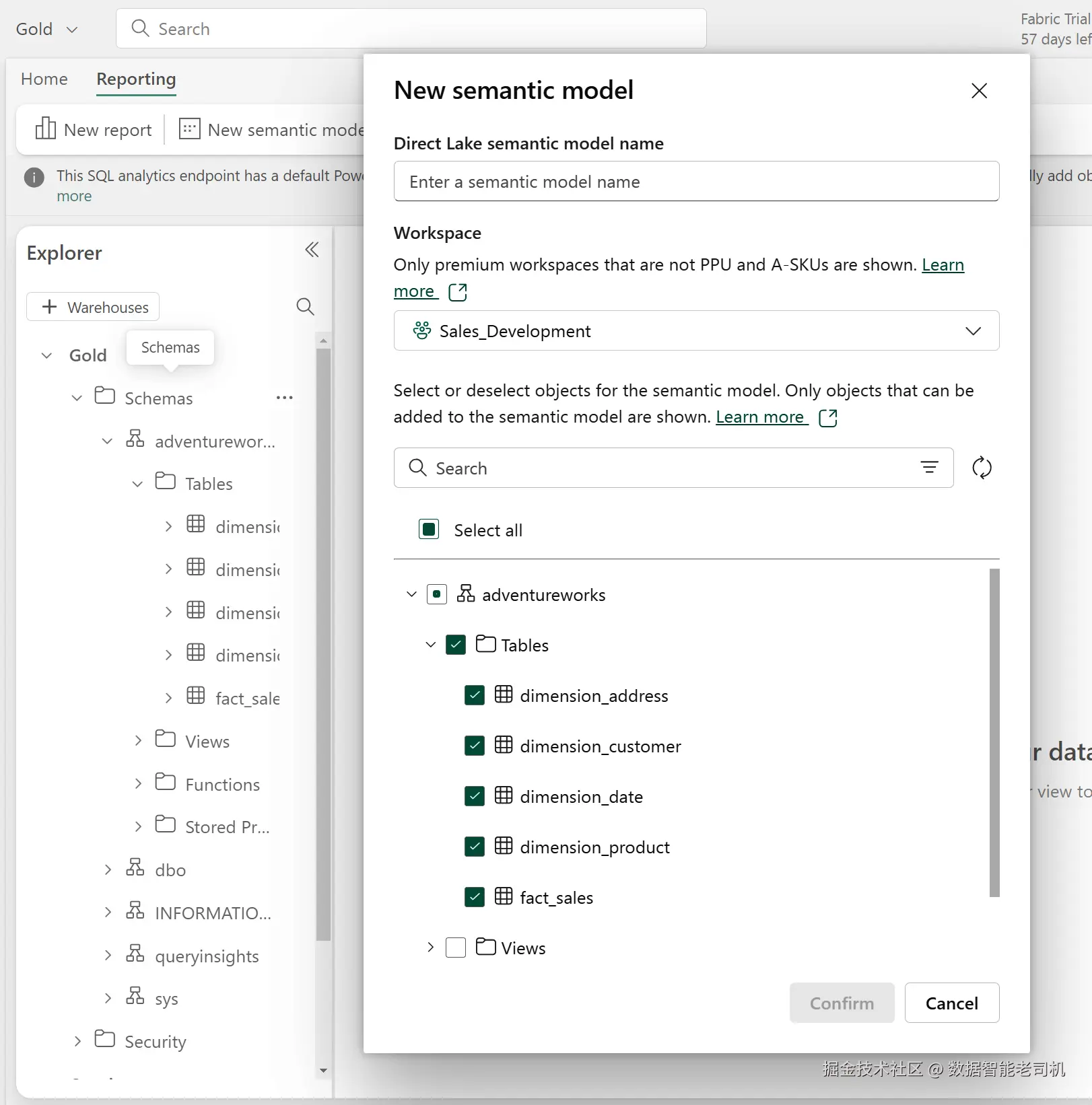Viewport: 1092px width, 1105px height.
Task: Open the filter icon in object search
Action: coord(929,468)
